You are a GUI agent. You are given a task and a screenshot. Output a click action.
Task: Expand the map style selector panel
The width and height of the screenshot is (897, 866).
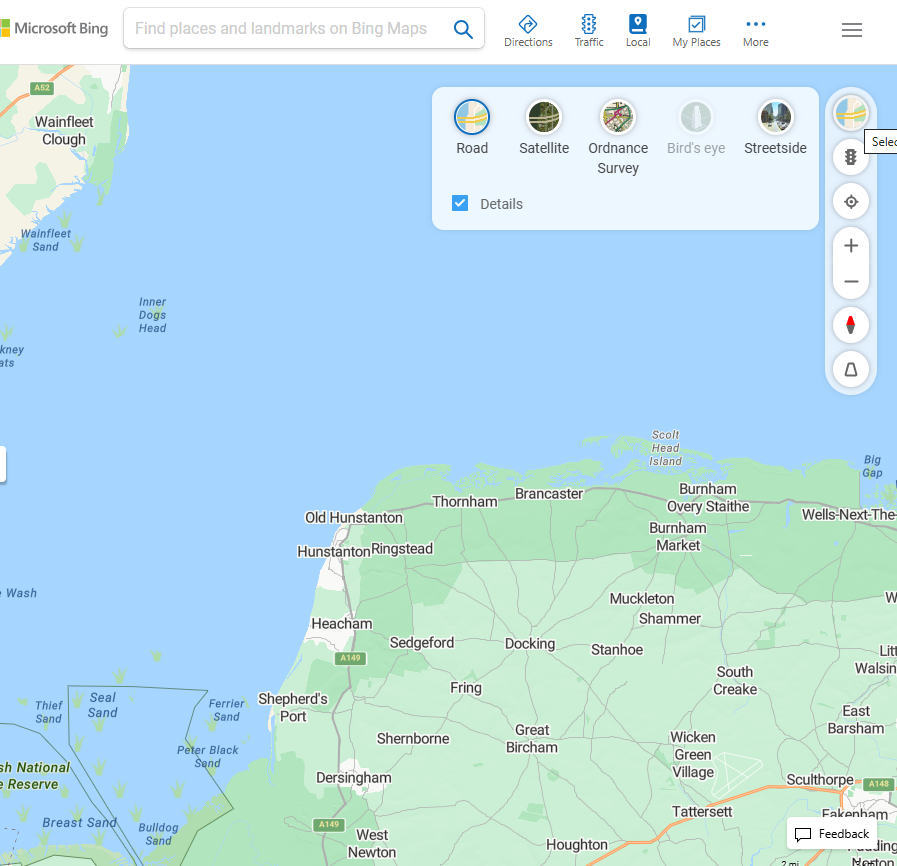851,111
